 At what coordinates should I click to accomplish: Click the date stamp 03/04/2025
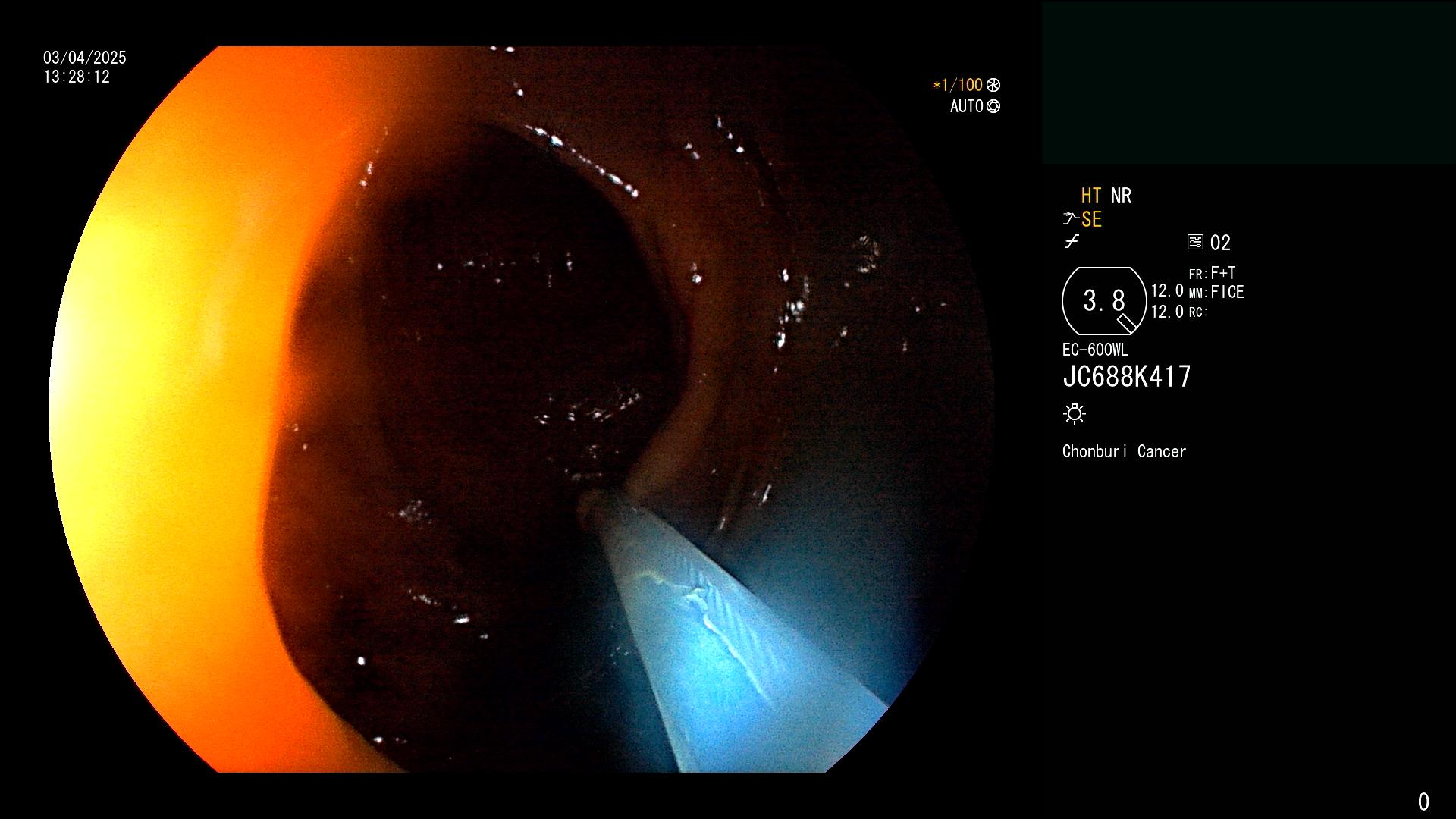coord(85,58)
